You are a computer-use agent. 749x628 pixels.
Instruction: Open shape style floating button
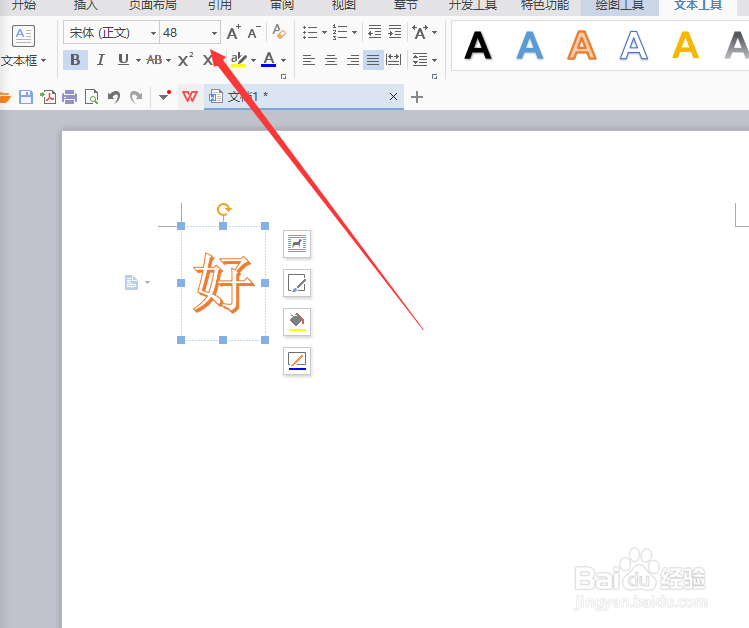(x=297, y=283)
